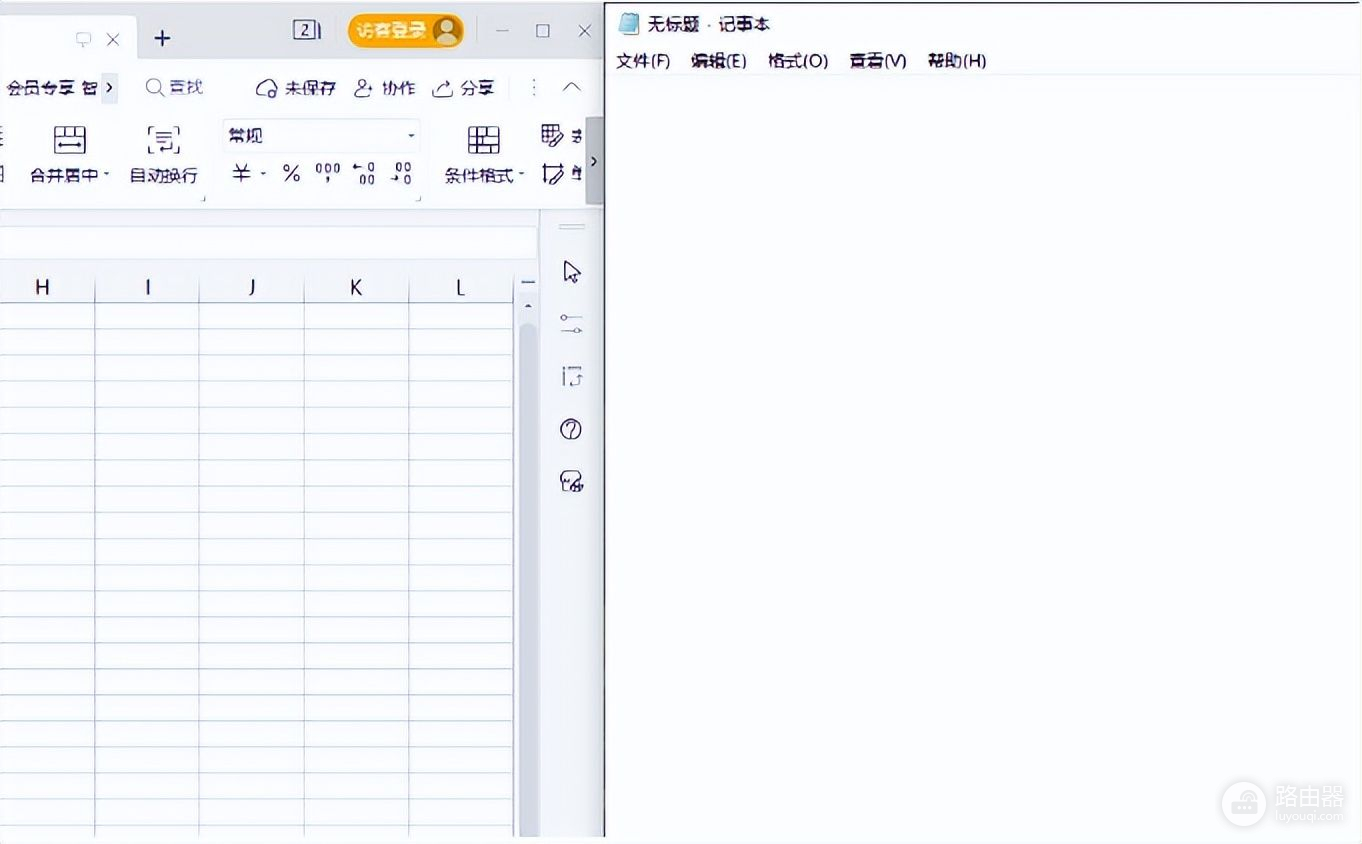Image resolution: width=1362 pixels, height=844 pixels.
Task: Open the settings sliders in side panel
Action: click(572, 324)
